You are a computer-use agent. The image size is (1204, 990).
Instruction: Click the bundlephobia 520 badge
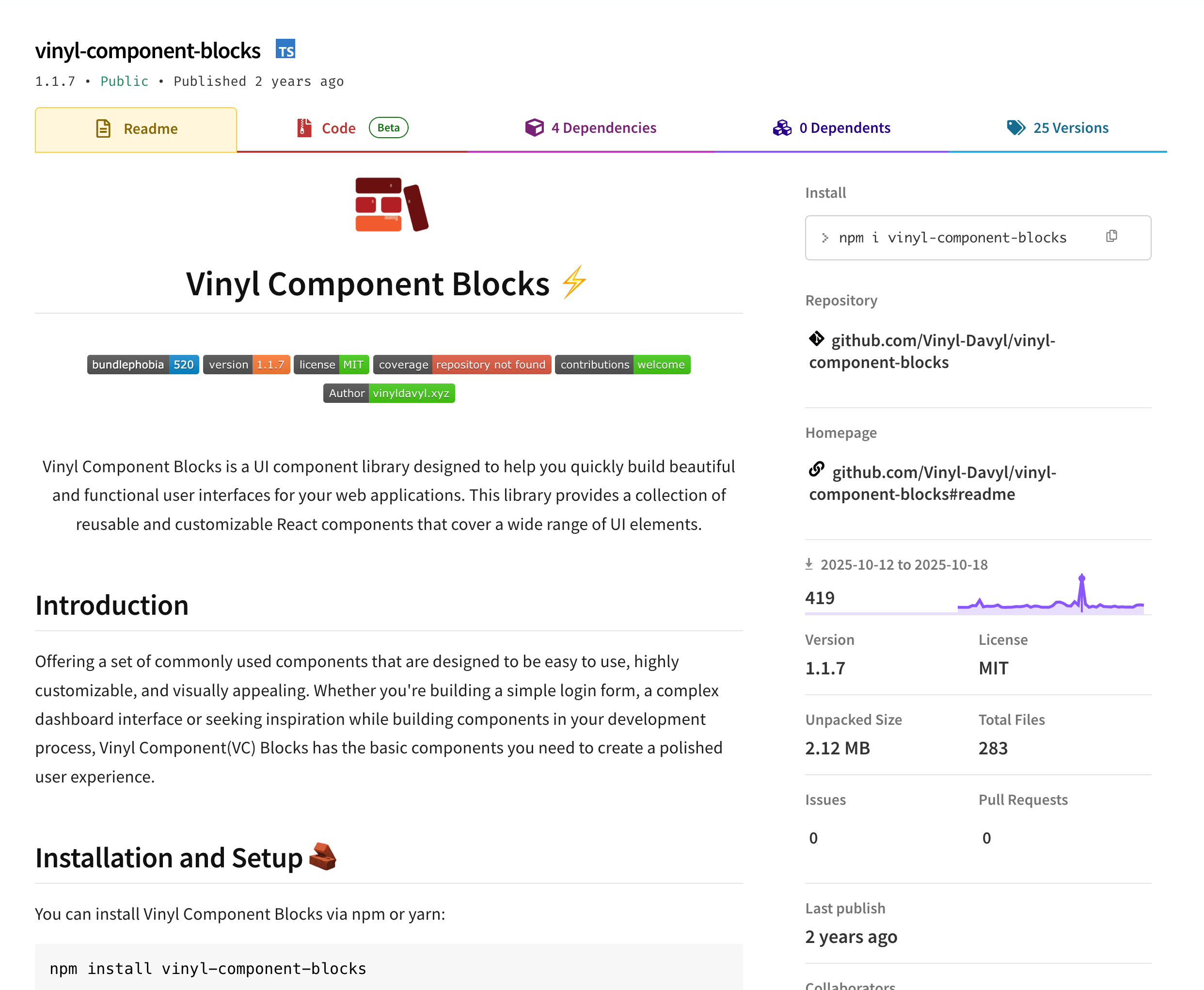143,365
